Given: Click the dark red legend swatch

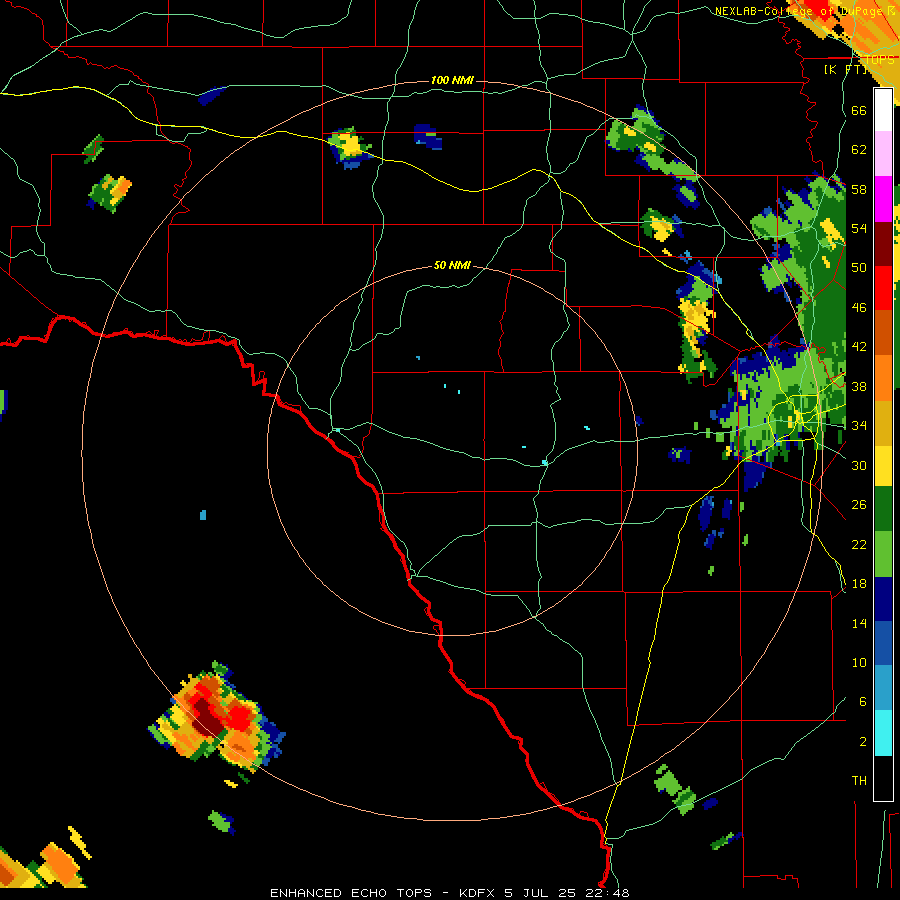Looking at the screenshot, I should coord(883,243).
